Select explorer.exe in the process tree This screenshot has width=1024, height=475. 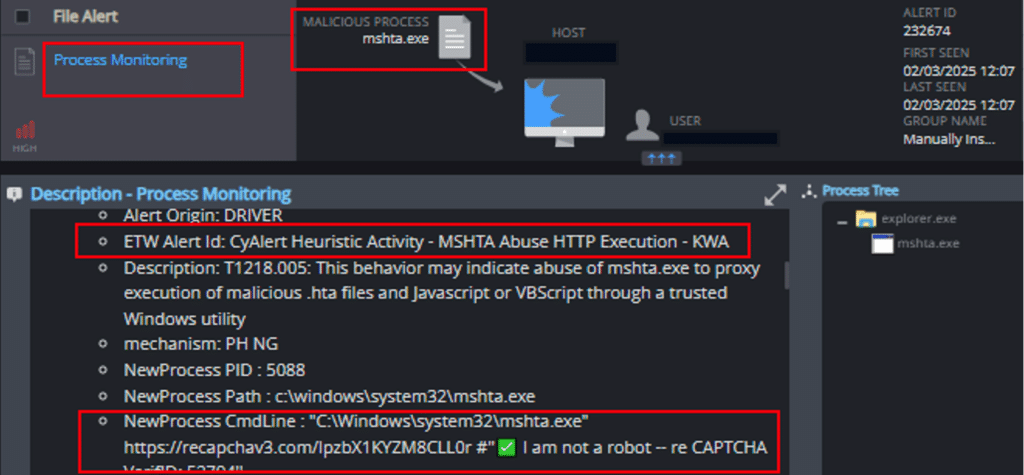click(919, 219)
